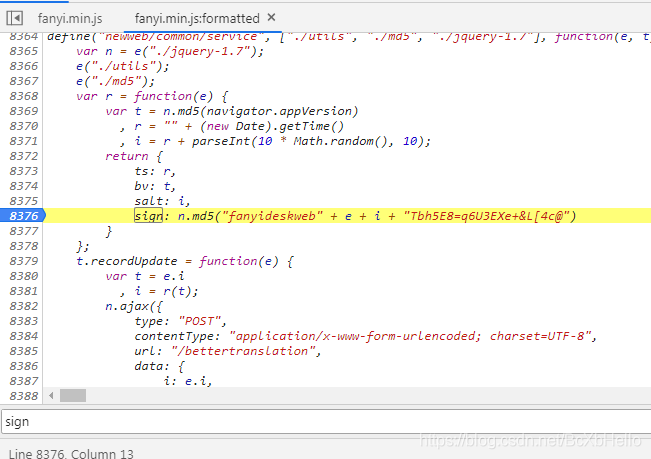Image resolution: width=651 pixels, height=459 pixels.
Task: Close the fanyi.min.js:formatted tab
Action: click(x=272, y=17)
